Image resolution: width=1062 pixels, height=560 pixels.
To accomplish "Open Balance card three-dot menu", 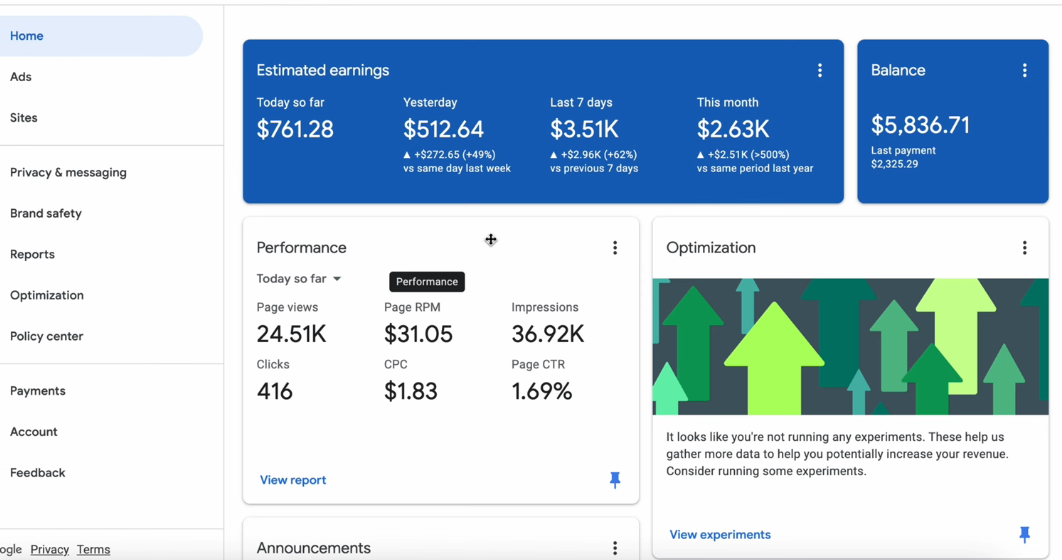I will point(1025,70).
